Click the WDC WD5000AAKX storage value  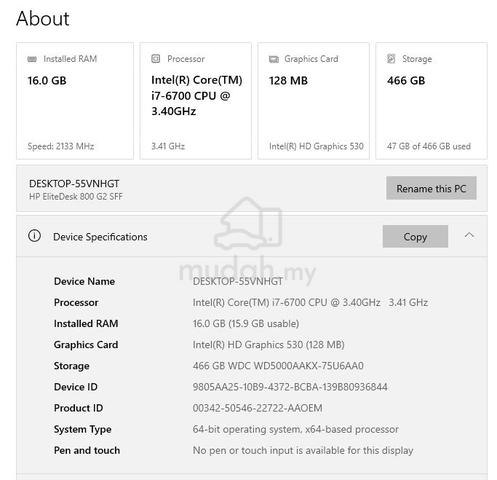pyautogui.click(x=278, y=366)
